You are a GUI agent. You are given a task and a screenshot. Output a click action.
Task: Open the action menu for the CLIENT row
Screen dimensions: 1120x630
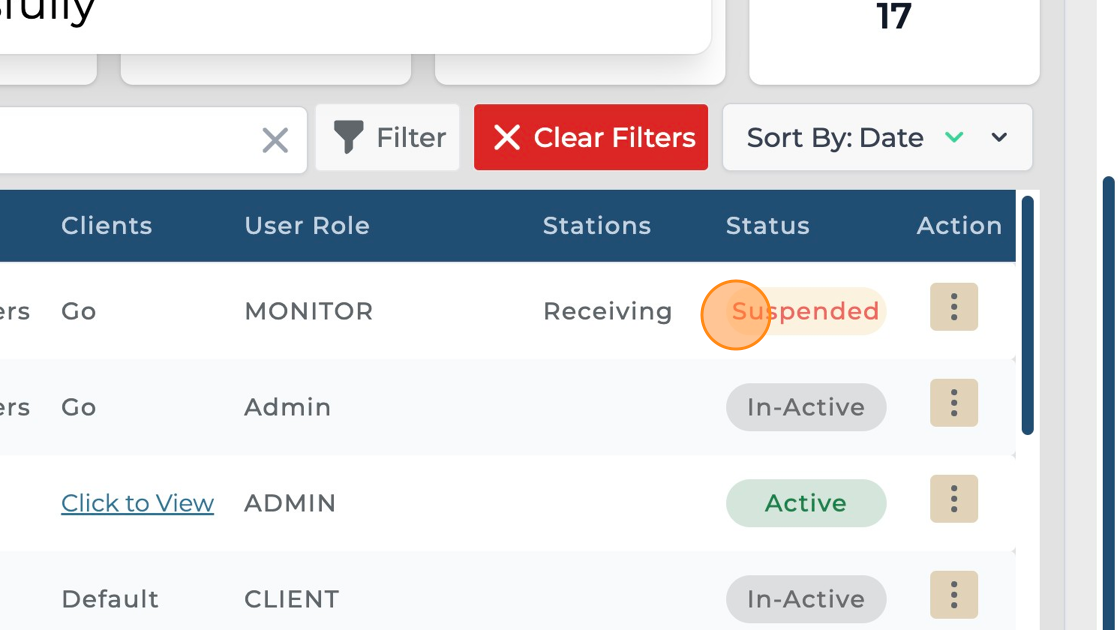[954, 595]
